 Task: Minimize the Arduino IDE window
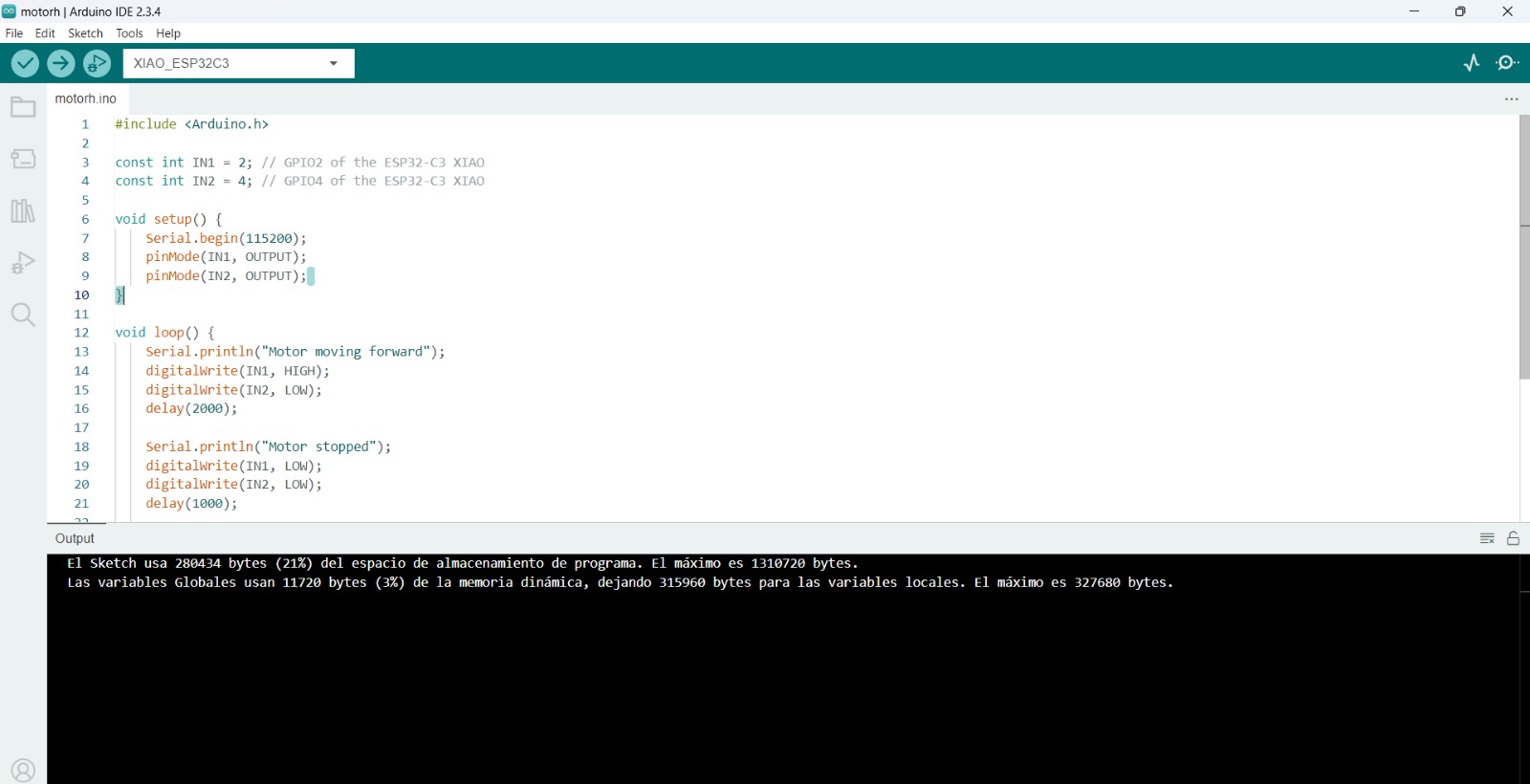pyautogui.click(x=1414, y=11)
